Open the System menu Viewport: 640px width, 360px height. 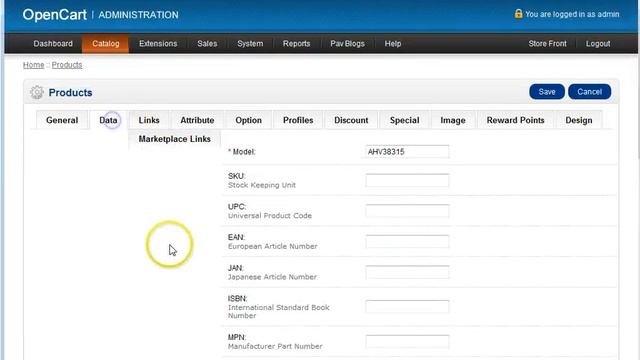[x=250, y=44]
